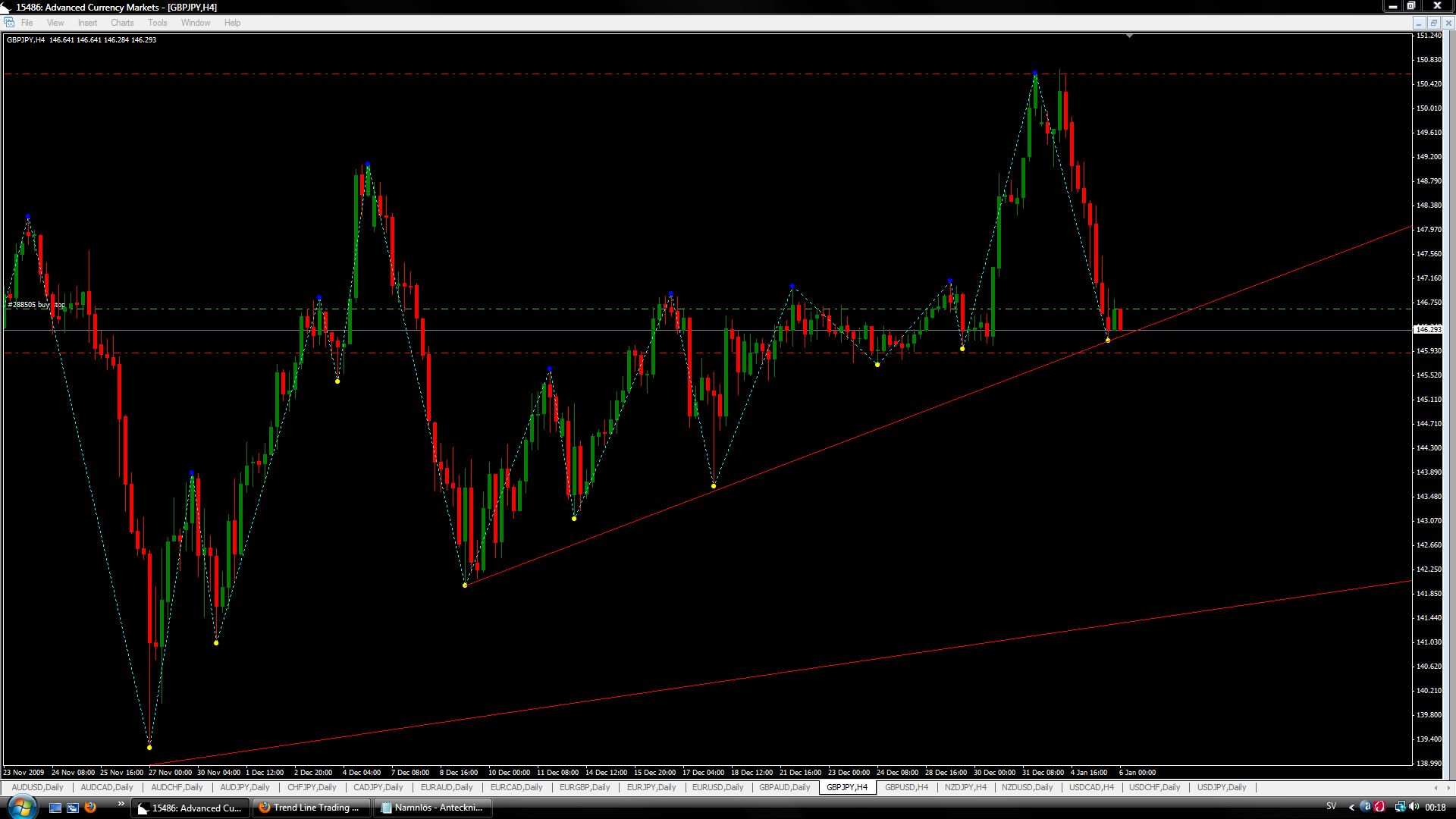Open the Windows Start orb
1456x819 pixels.
click(22, 807)
